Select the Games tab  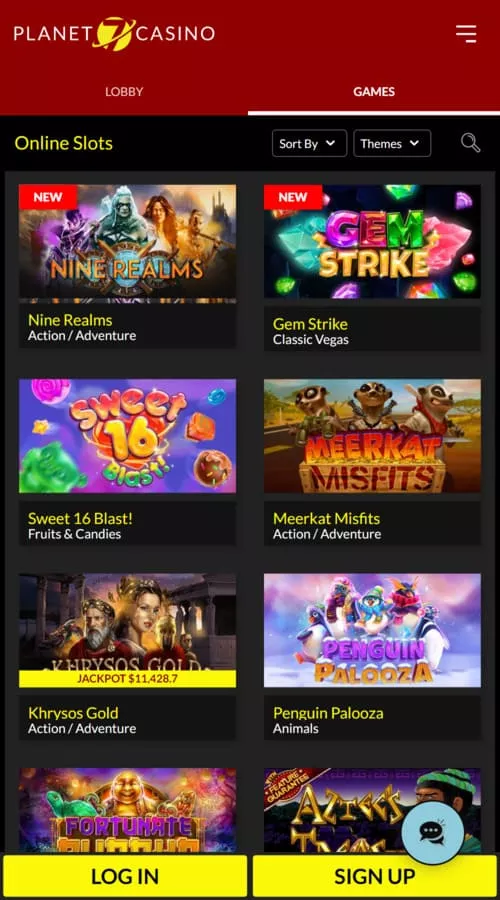[x=374, y=91]
